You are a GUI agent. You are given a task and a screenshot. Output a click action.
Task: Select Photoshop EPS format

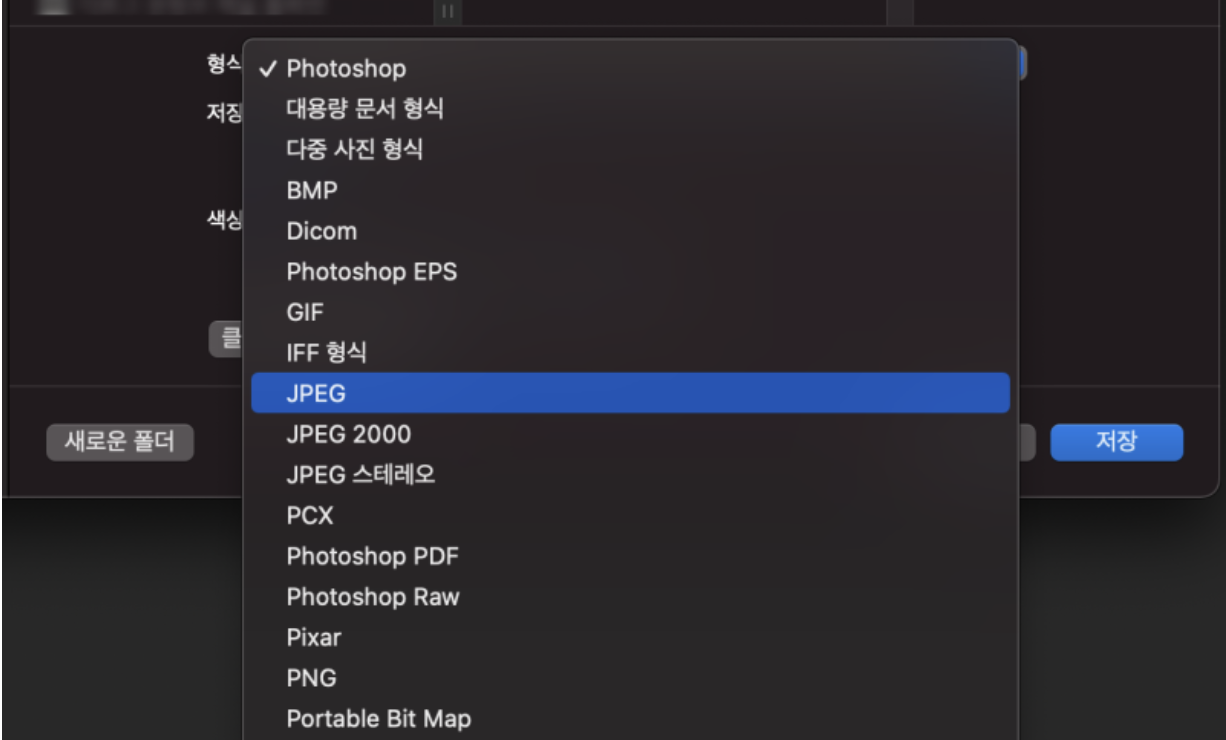371,271
